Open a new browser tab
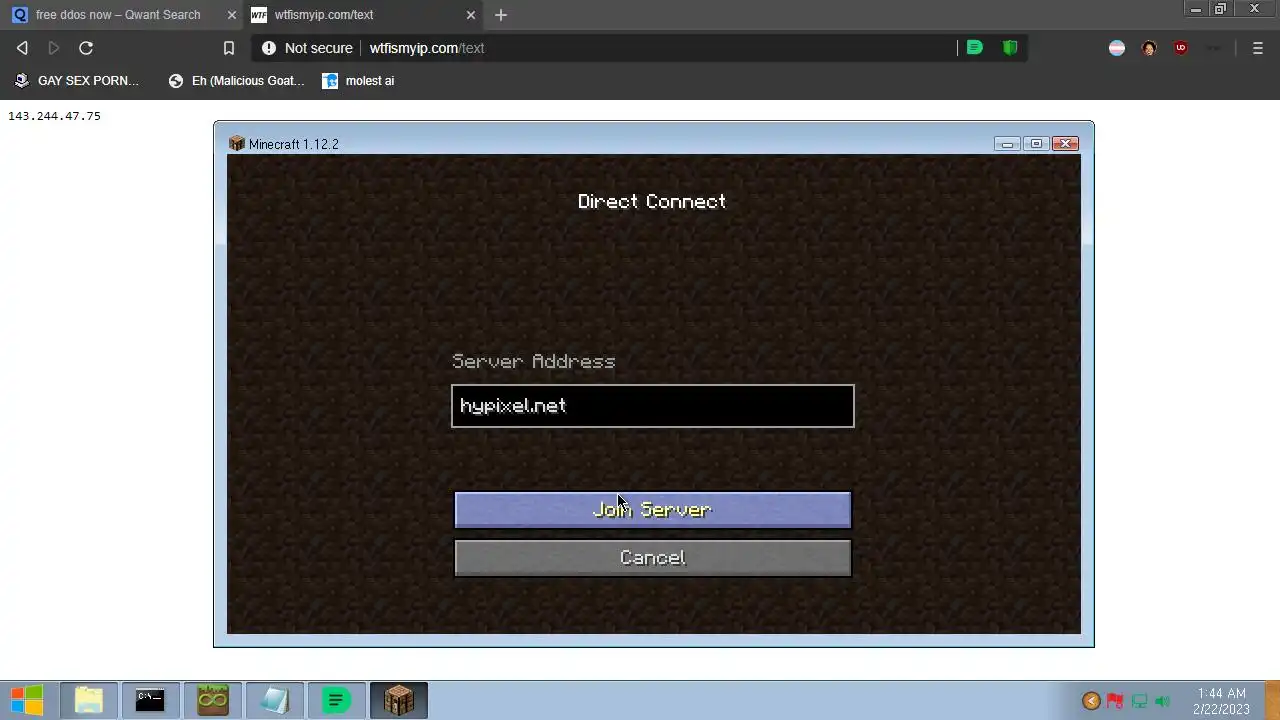 pos(501,15)
